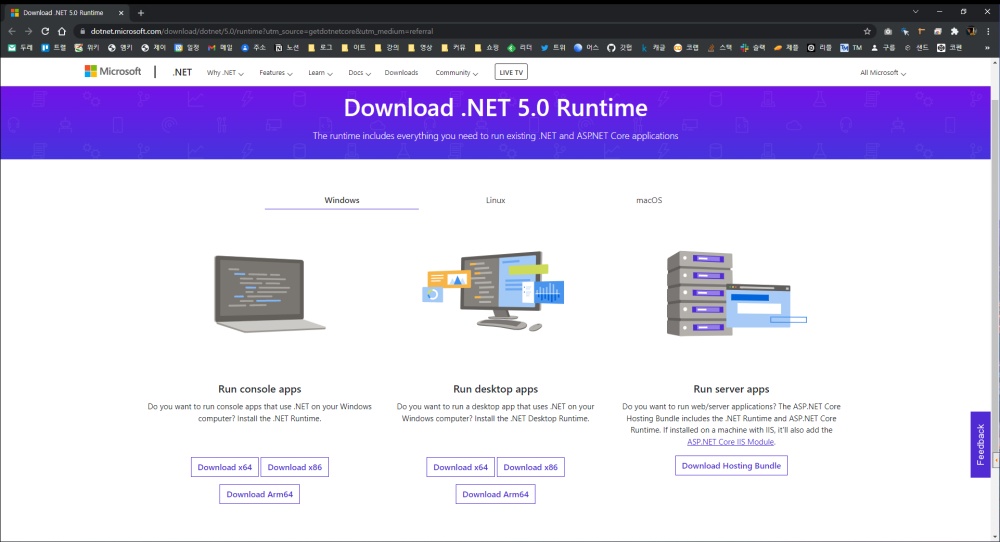Expand the Features menu
1000x542 pixels.
(276, 73)
